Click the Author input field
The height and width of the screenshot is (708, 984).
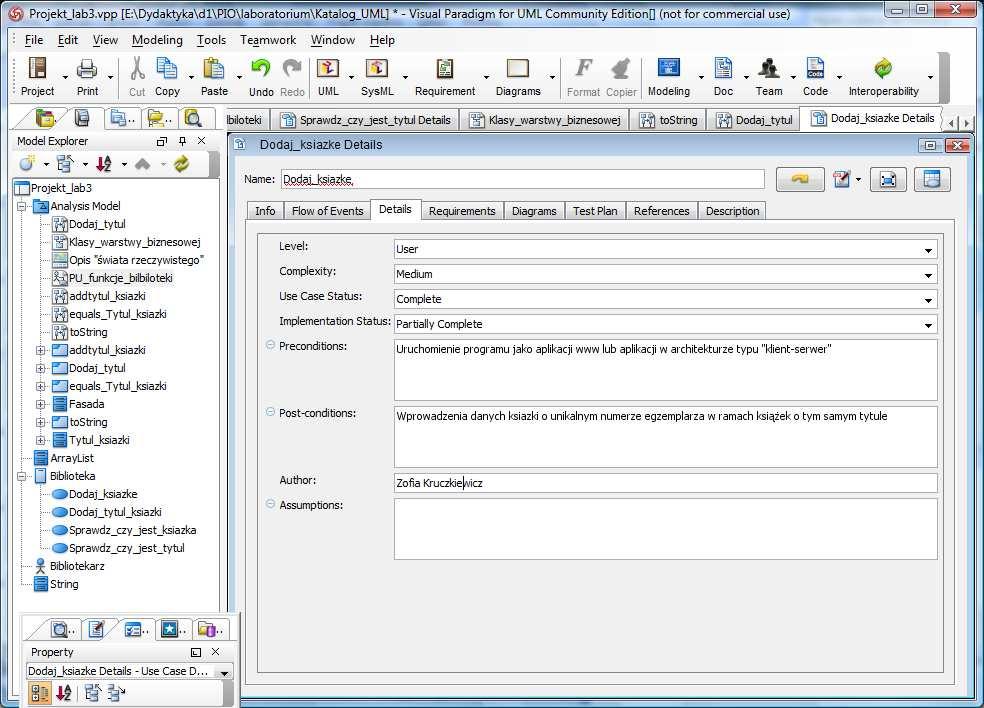coord(665,483)
